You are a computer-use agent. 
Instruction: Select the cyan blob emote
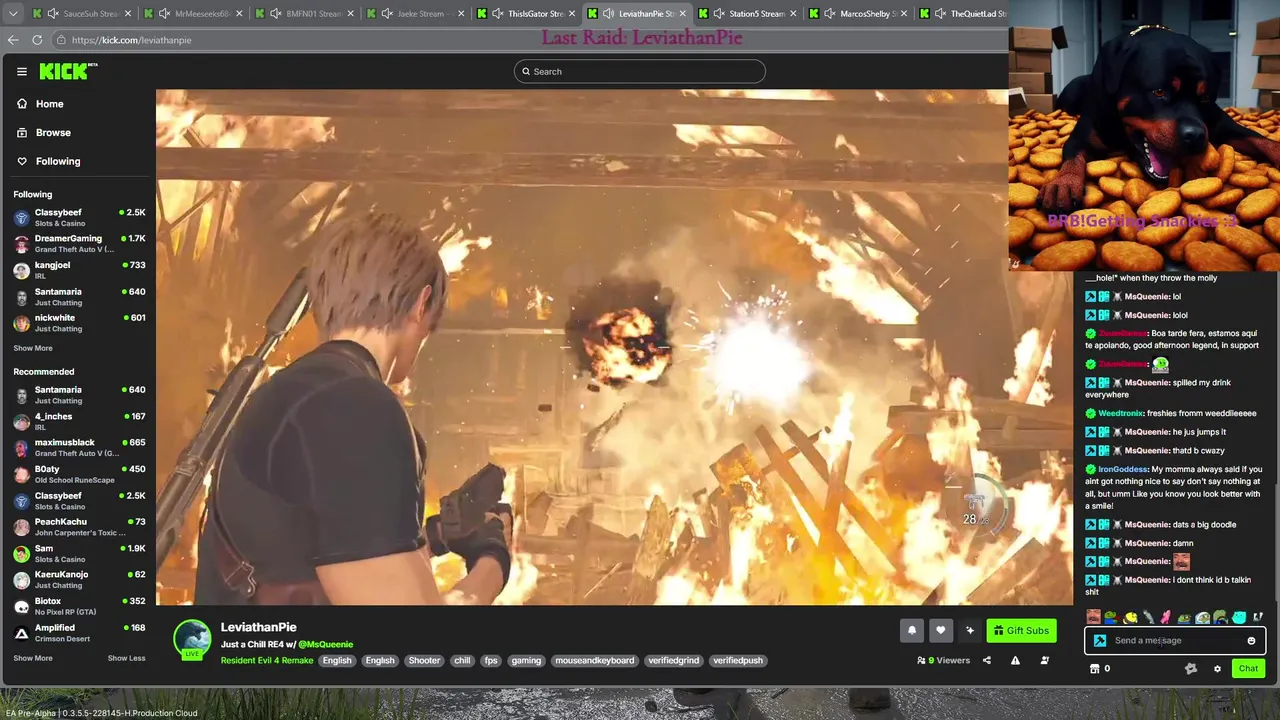tap(1239, 617)
